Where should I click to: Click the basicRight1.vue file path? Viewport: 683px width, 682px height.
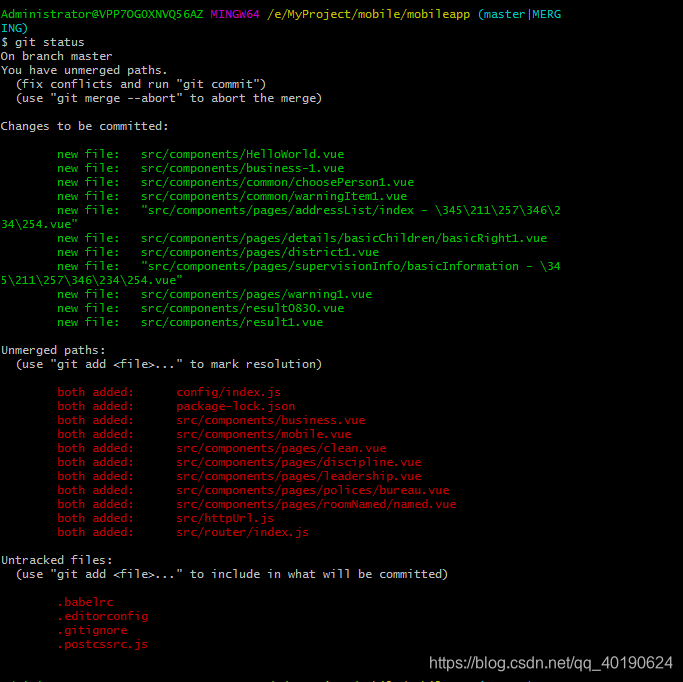pyautogui.click(x=344, y=238)
